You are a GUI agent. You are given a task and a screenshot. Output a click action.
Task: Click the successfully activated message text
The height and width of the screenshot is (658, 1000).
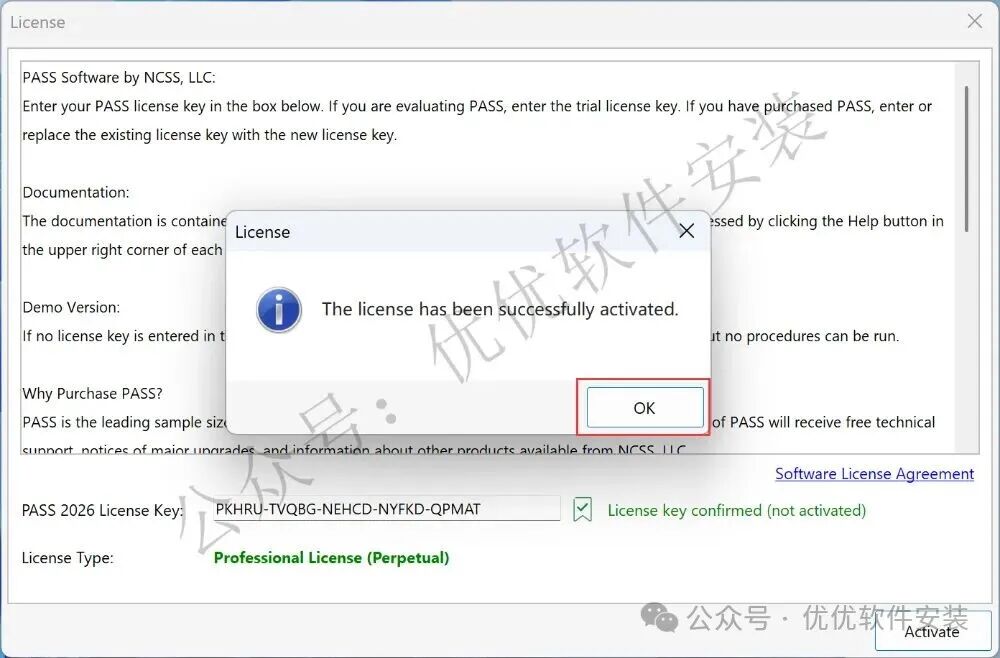[x=500, y=309]
